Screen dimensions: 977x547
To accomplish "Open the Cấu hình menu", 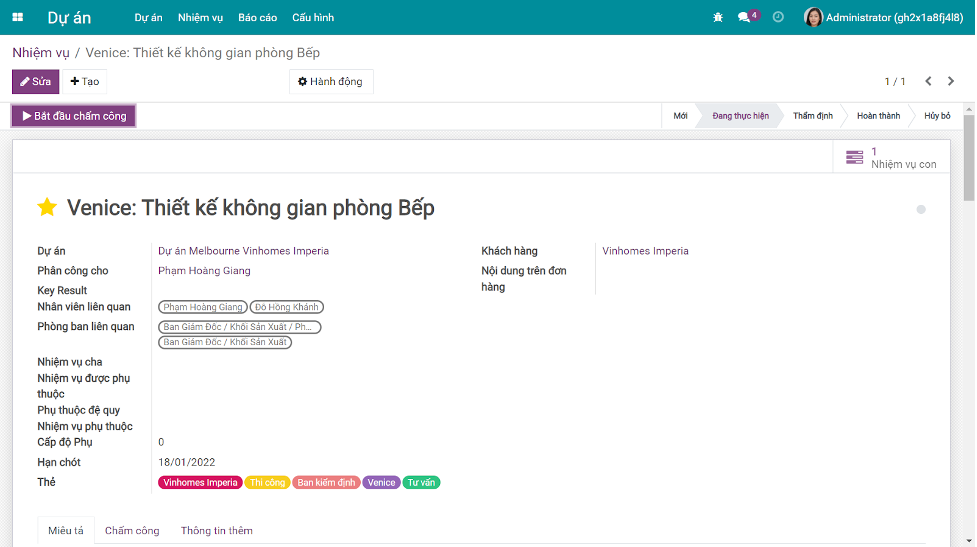I will 313,17.
